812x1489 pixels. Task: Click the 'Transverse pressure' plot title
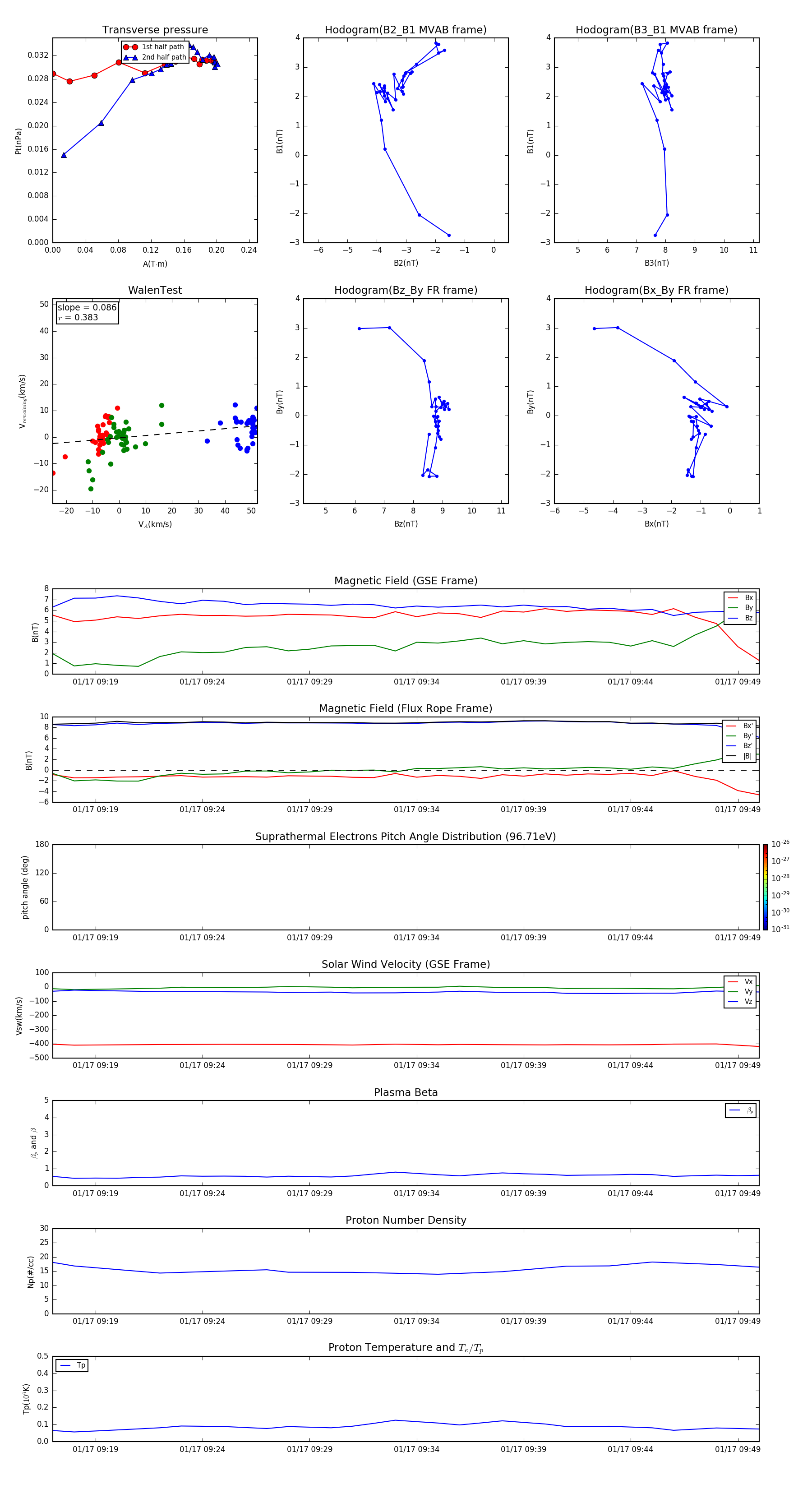(x=155, y=30)
